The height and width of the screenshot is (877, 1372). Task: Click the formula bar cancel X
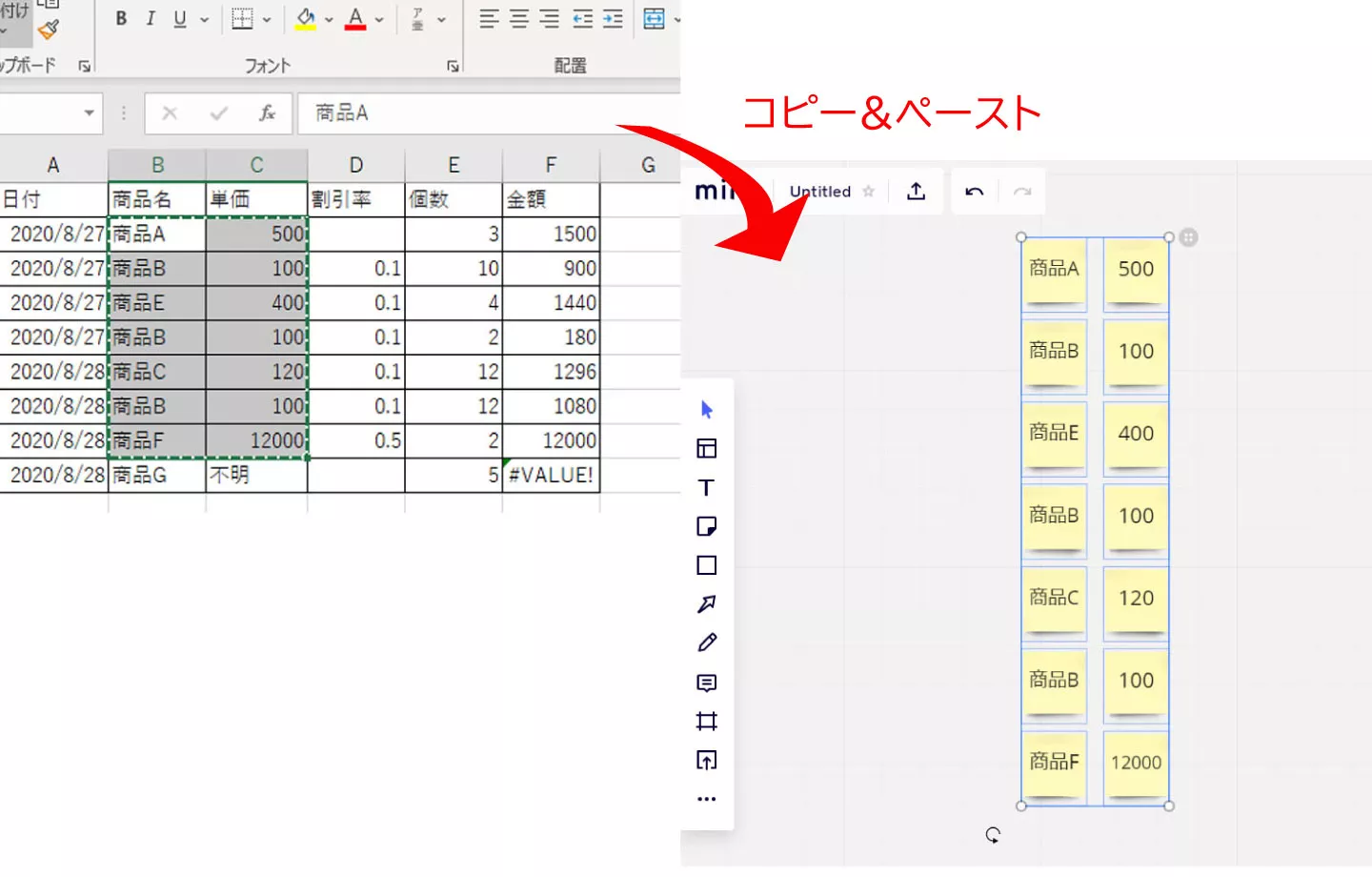[170, 113]
